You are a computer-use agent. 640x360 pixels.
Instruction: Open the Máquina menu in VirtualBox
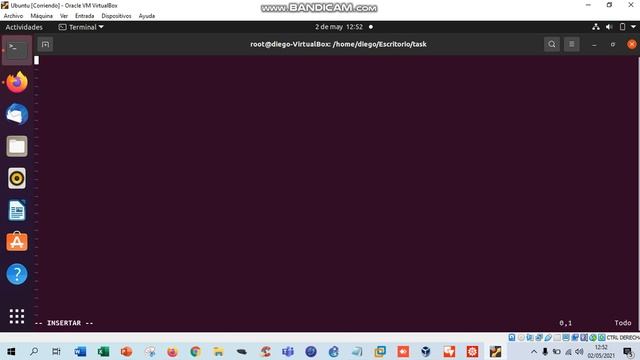tap(42, 16)
